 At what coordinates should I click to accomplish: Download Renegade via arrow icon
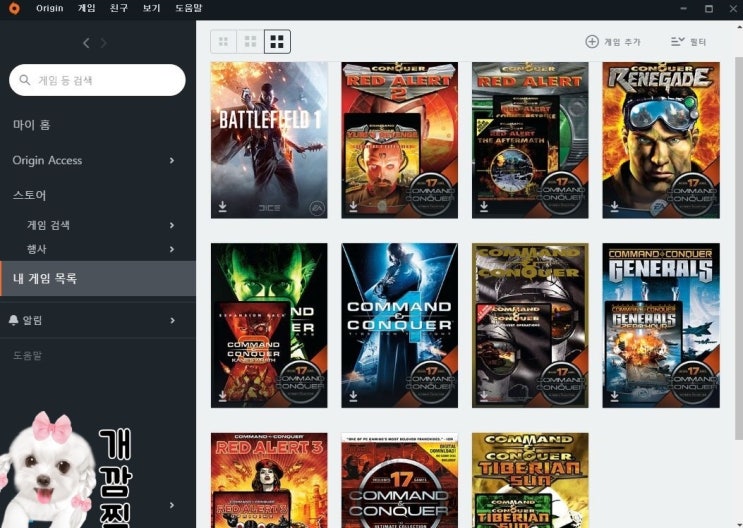pyautogui.click(x=614, y=206)
